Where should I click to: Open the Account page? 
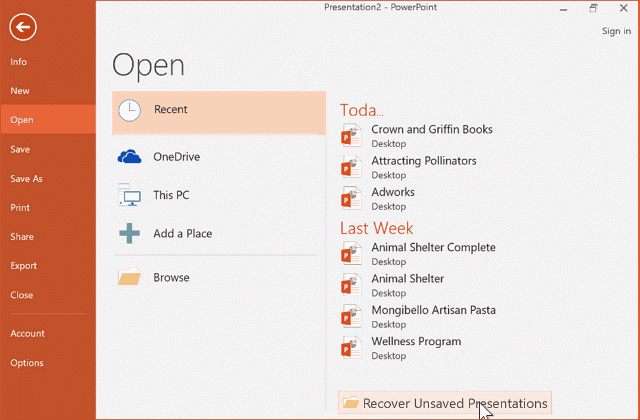point(48,333)
